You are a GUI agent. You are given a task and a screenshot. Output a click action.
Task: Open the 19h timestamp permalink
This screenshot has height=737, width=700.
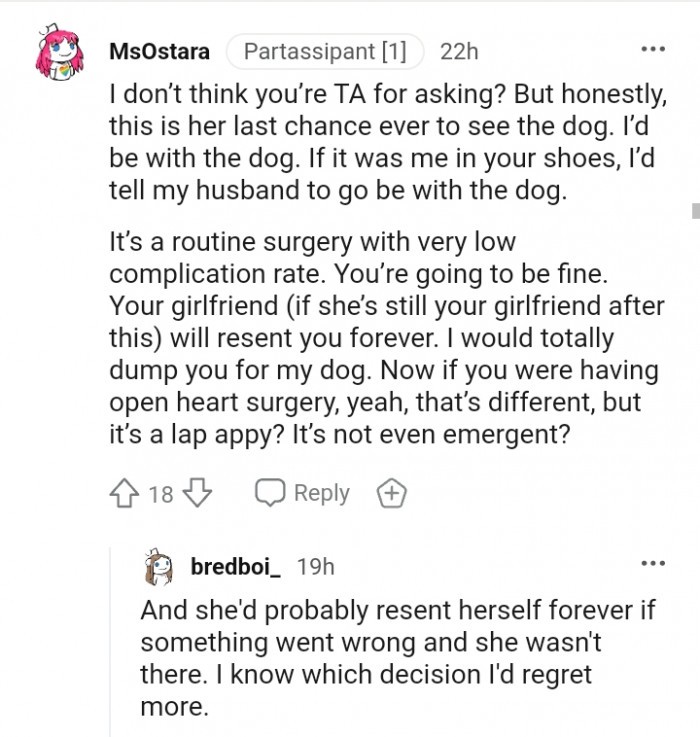pos(316,566)
